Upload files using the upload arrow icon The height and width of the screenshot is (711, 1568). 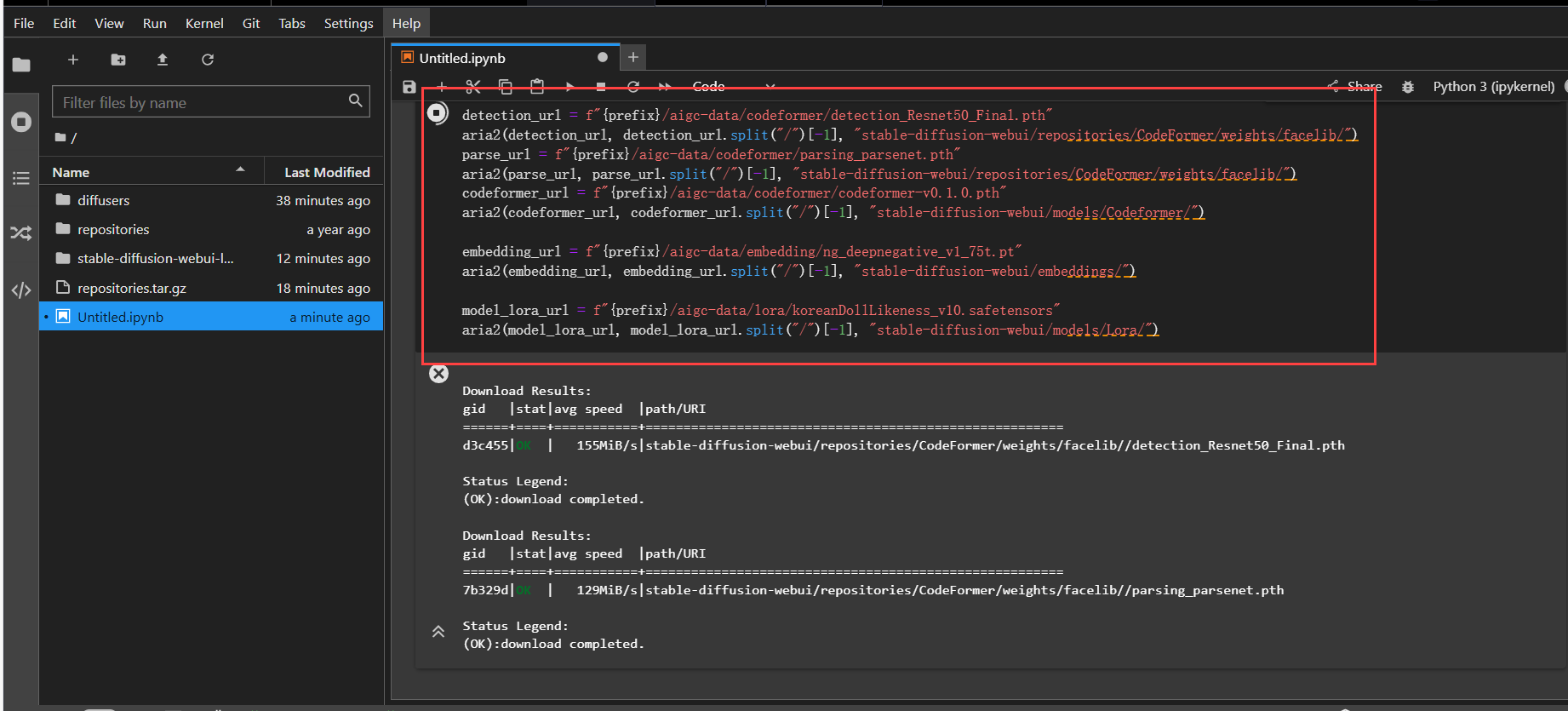(x=163, y=60)
